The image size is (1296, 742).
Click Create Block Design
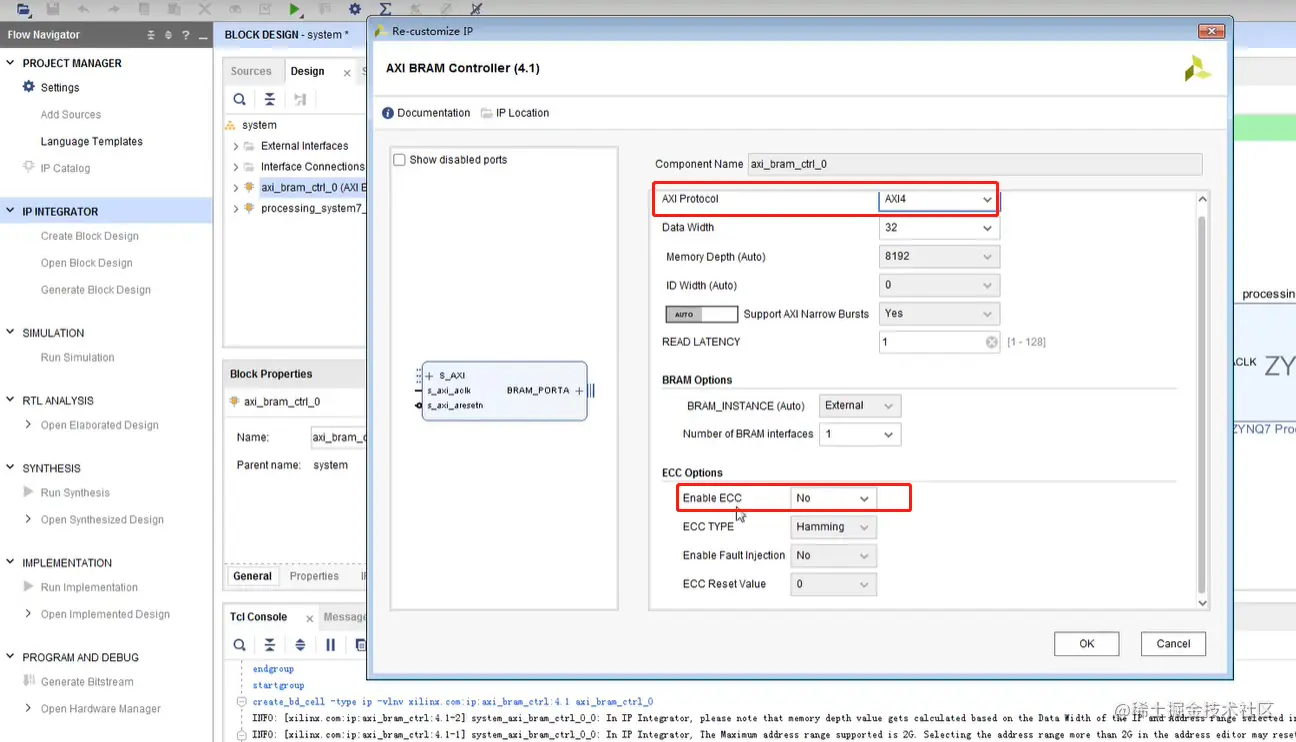pyautogui.click(x=90, y=236)
